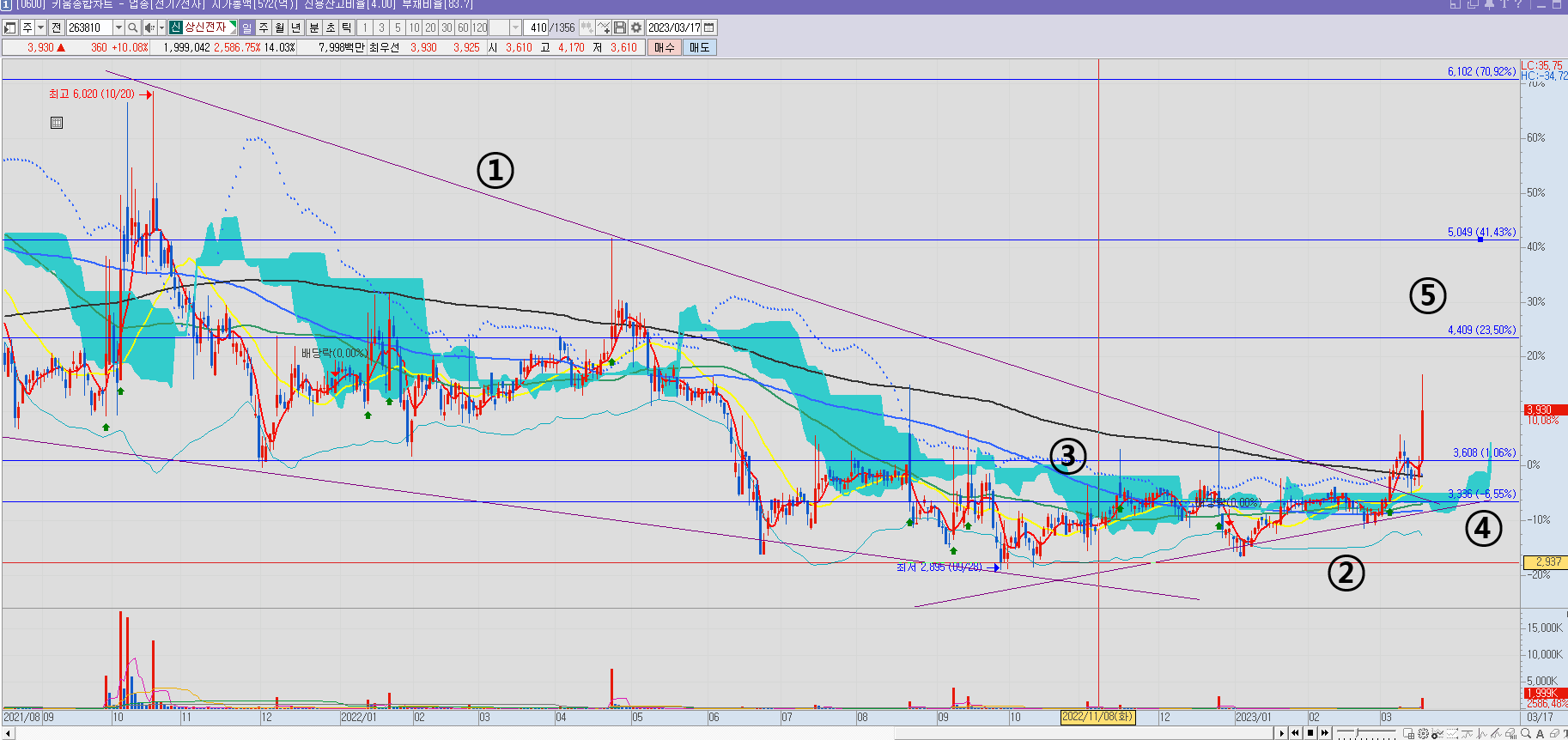
Task: Click the 최고 6,020 (10/20) high label
Action: click(92, 94)
